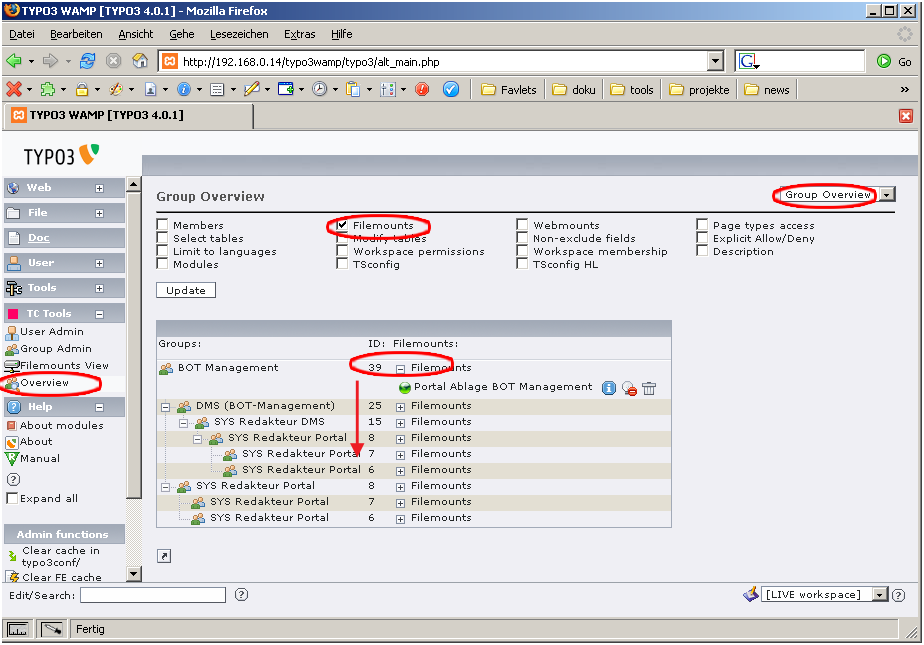Click the shortcut icon below the groups table
924x645 pixels.
(164, 555)
